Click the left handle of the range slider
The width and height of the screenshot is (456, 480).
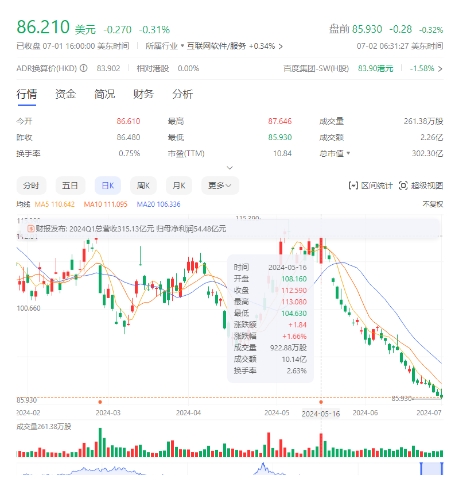click(421, 468)
